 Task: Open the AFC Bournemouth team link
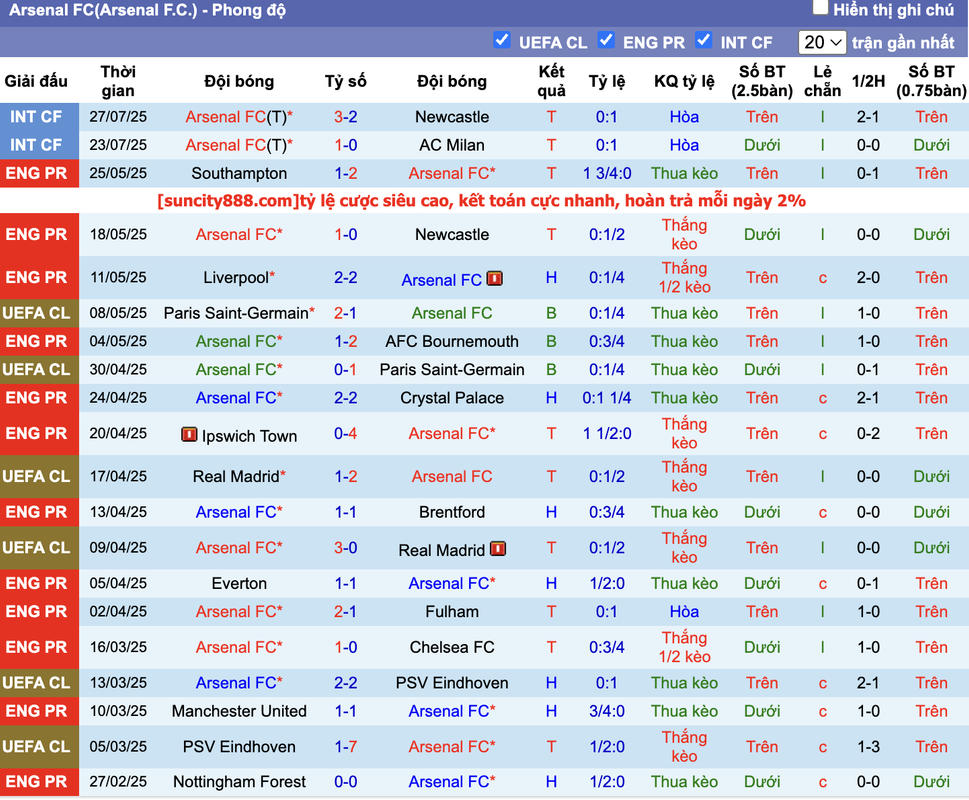452,342
